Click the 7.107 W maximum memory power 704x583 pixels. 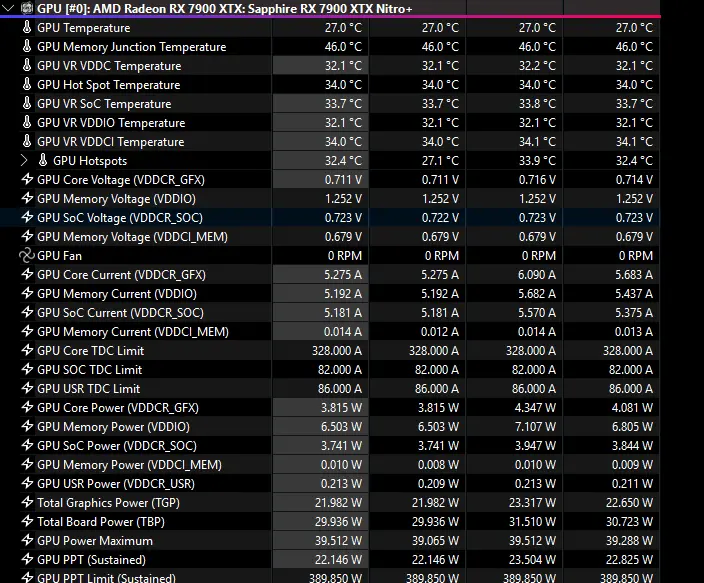(x=515, y=426)
